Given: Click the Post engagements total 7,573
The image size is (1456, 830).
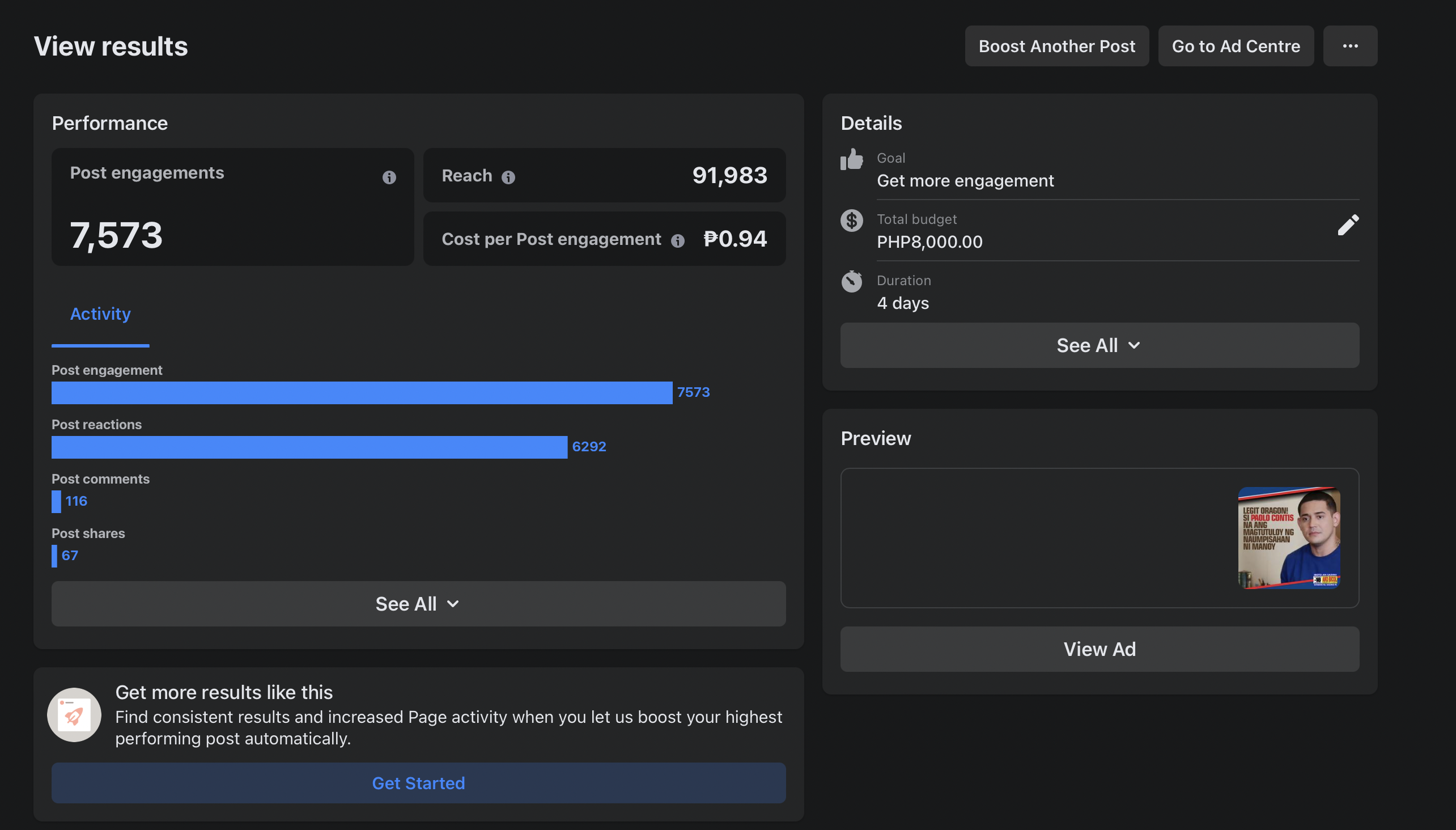Looking at the screenshot, I should click(116, 235).
